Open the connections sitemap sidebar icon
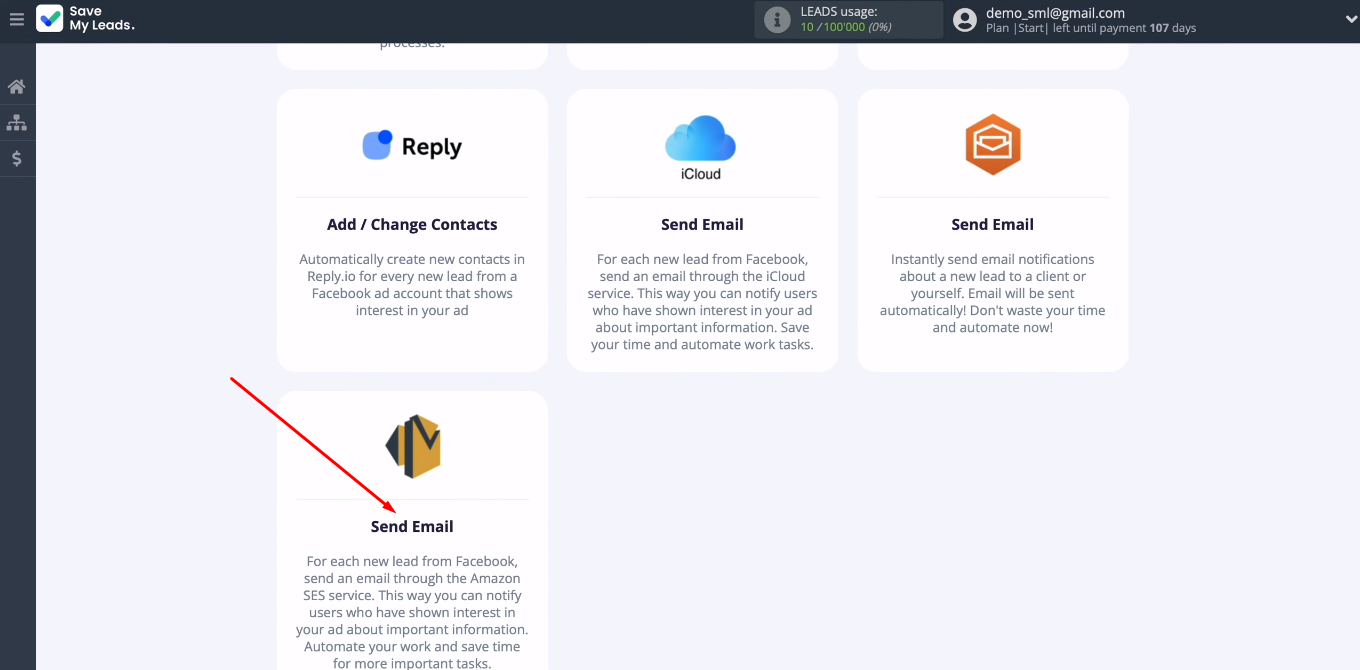1360x670 pixels. [17, 123]
